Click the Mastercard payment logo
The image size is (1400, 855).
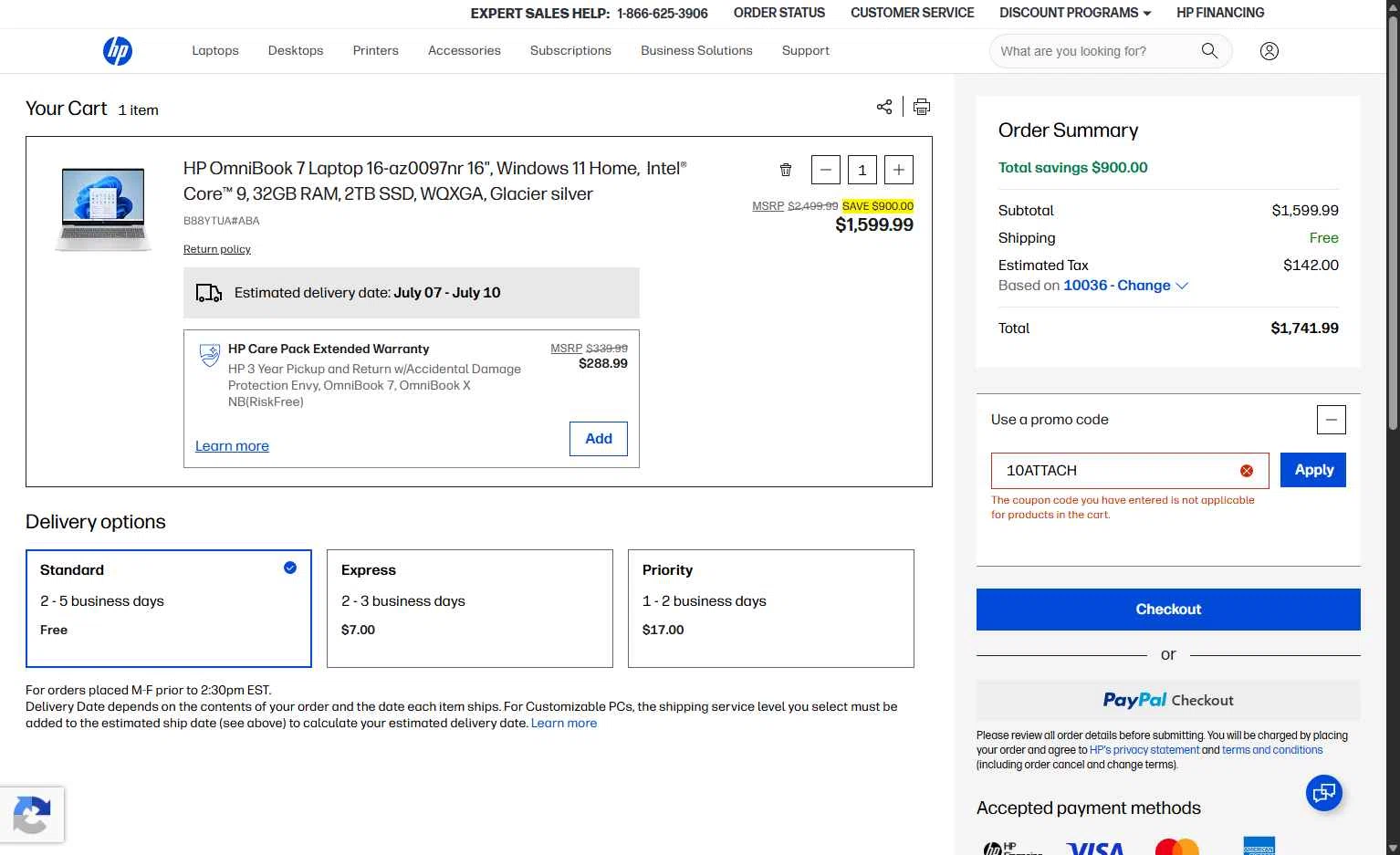pyautogui.click(x=1176, y=847)
